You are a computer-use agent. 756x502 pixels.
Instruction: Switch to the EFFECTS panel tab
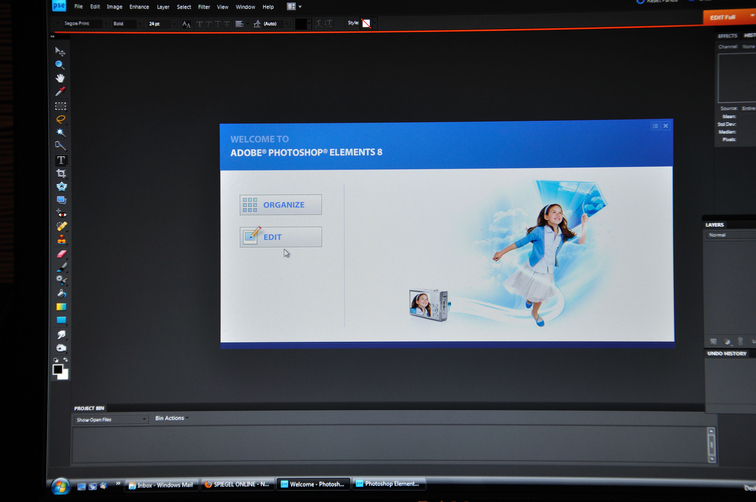[x=728, y=36]
